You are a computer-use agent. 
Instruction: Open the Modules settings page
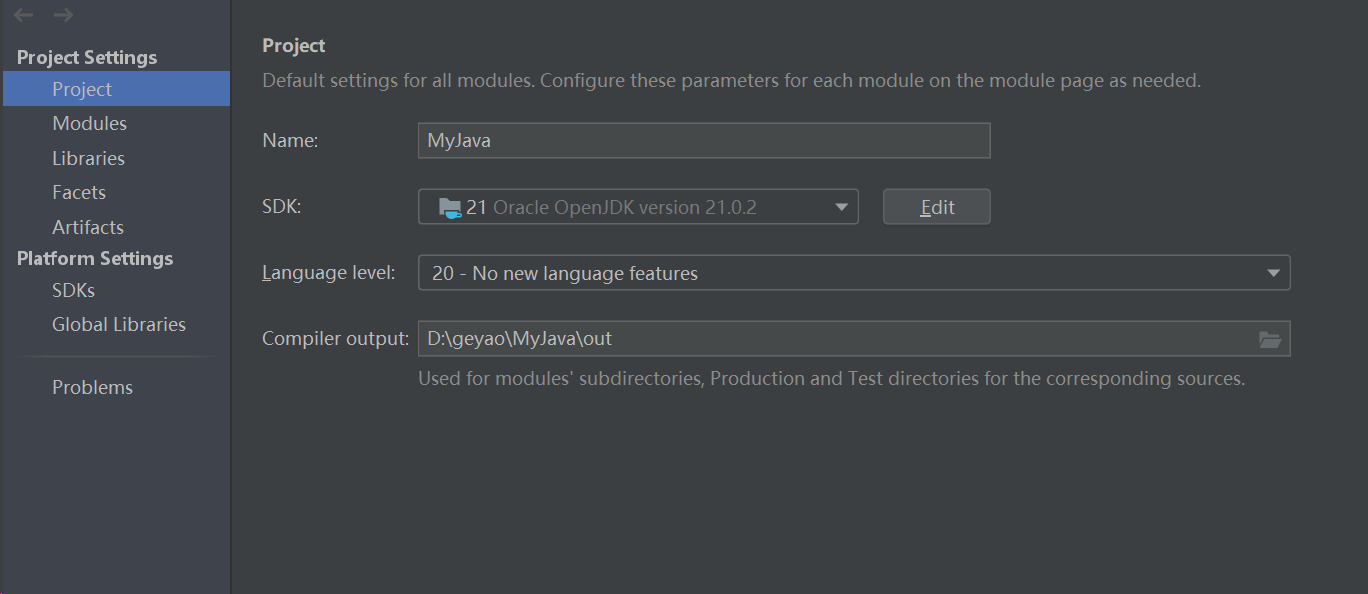(89, 123)
